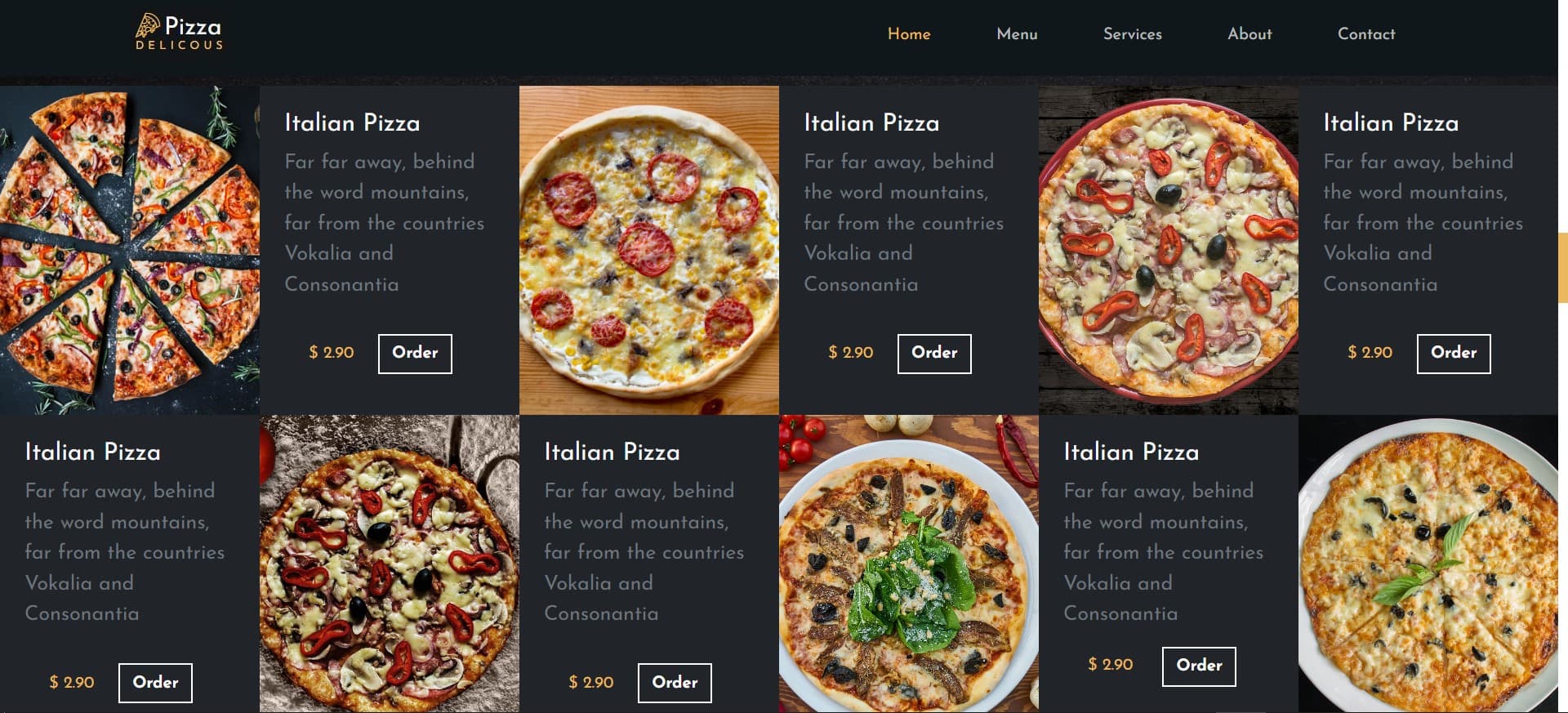Viewport: 1568px width, 713px height.
Task: Click Order button in bottom-left pizza card
Action: (x=155, y=683)
